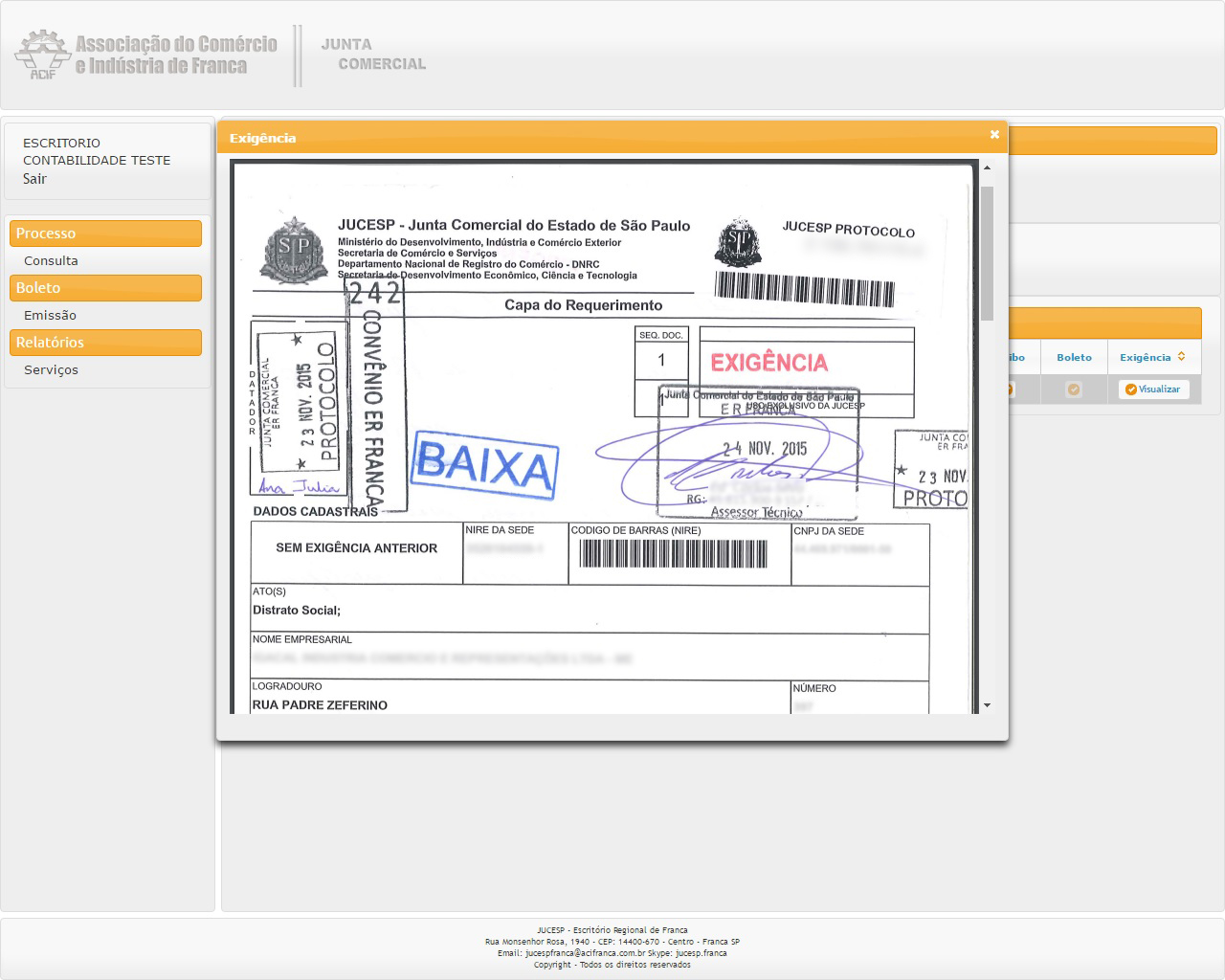Screen dimensions: 1225x980
Task: Click the dialog vertical scrollbar thumb
Action: (987, 254)
